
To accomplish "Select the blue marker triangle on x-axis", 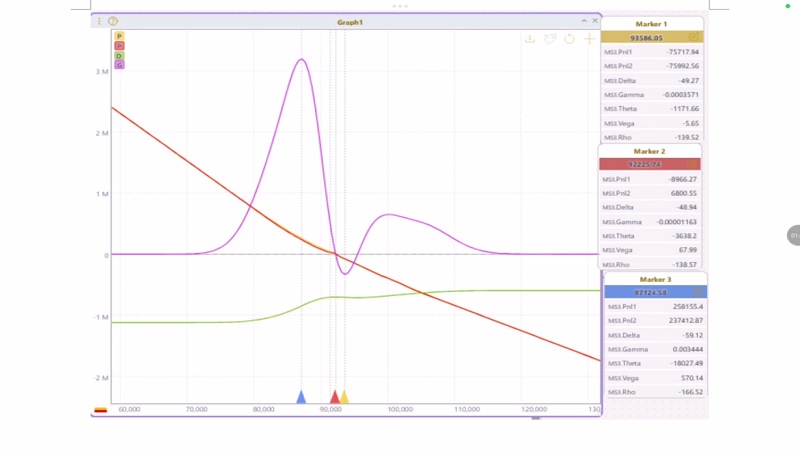I will [x=301, y=397].
